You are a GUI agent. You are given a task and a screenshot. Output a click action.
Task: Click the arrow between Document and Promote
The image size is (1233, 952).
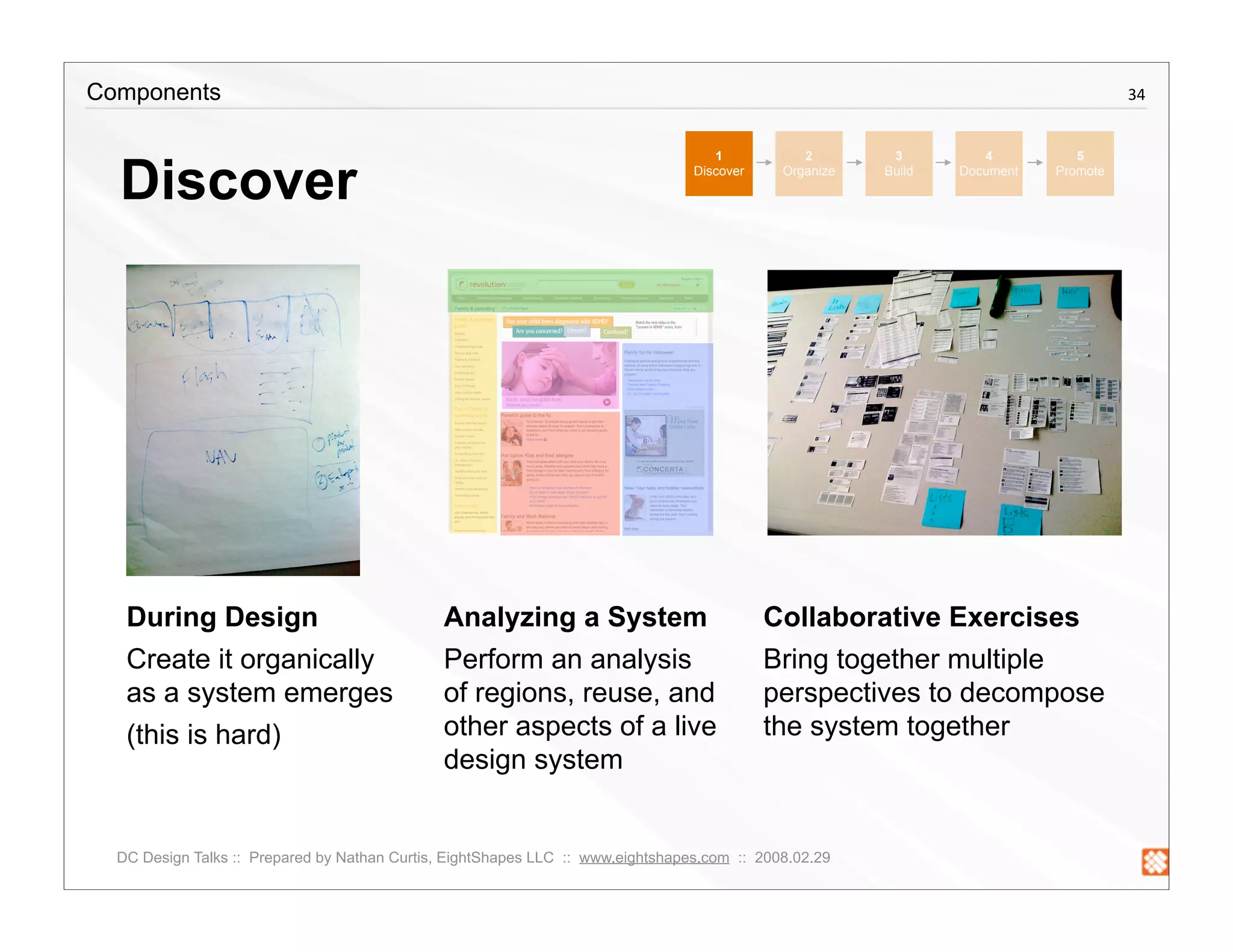point(1034,162)
